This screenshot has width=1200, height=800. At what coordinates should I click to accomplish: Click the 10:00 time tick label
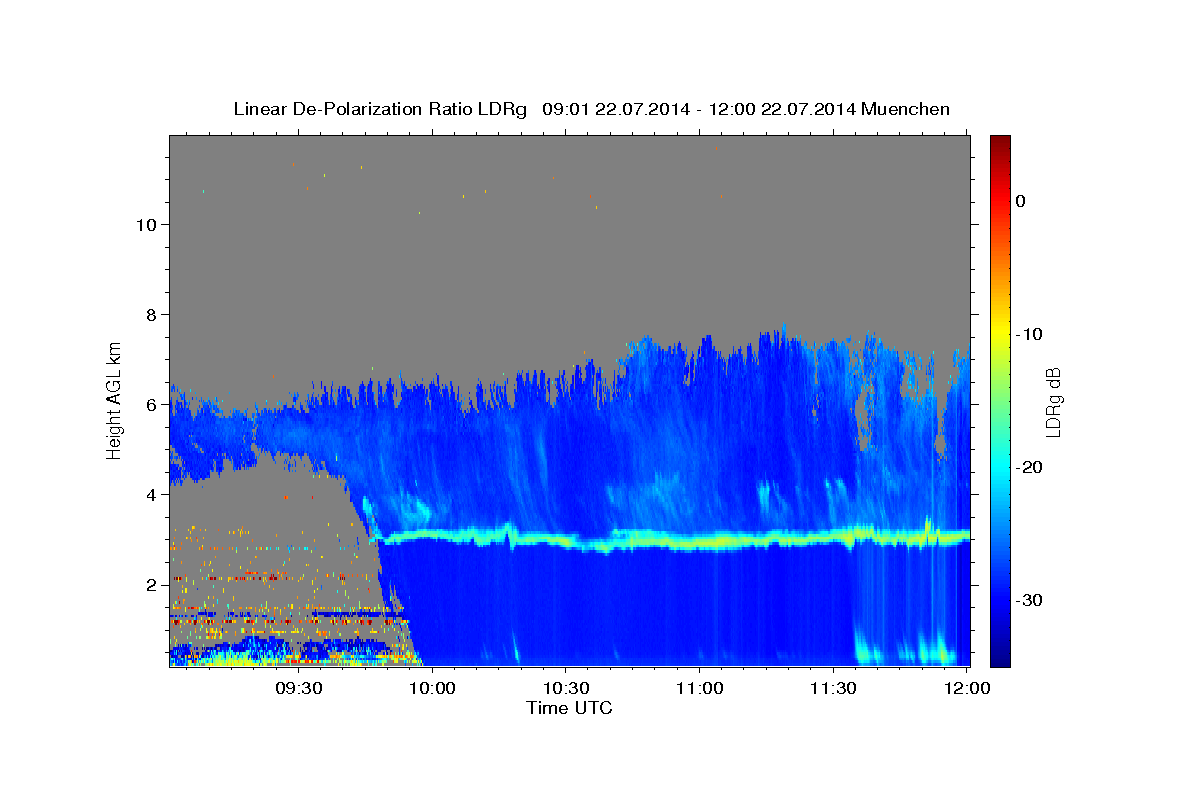coord(433,689)
